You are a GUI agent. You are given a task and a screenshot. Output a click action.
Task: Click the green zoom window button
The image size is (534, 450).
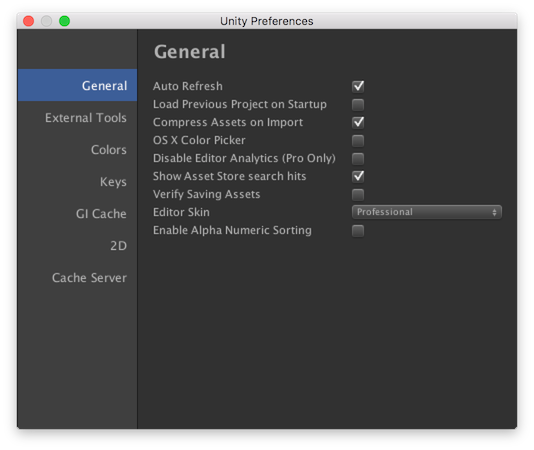(64, 21)
